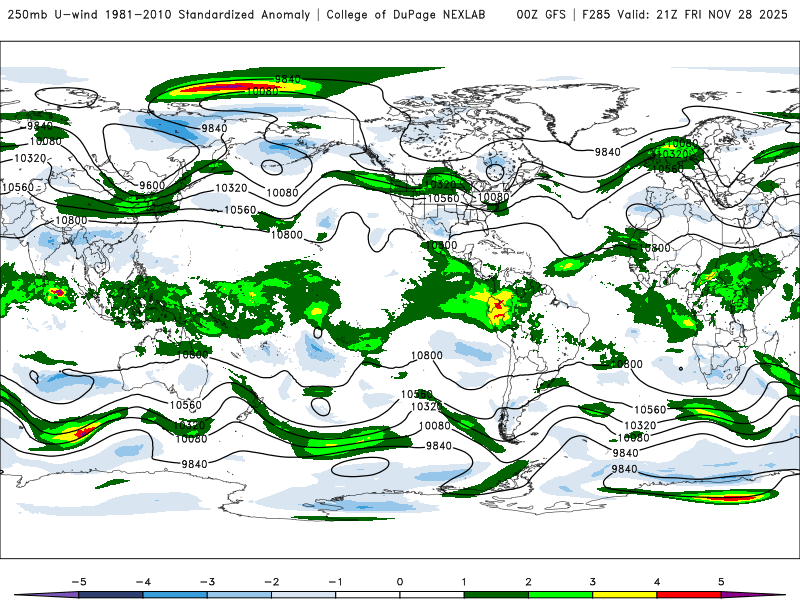Click the '9600' contour label
The image size is (800, 600).
pos(152,185)
